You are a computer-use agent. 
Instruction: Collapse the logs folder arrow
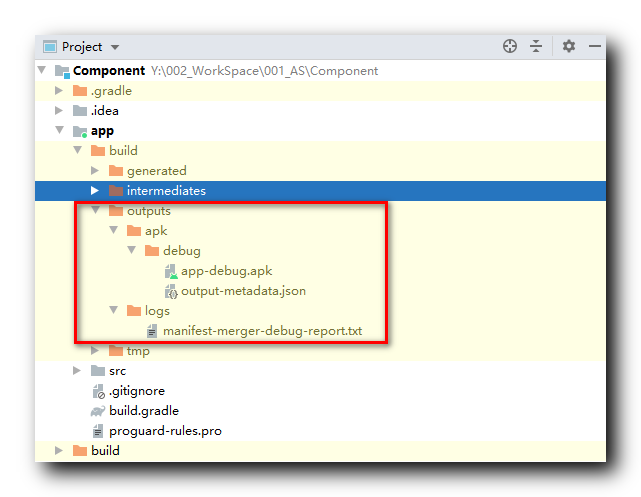click(114, 310)
